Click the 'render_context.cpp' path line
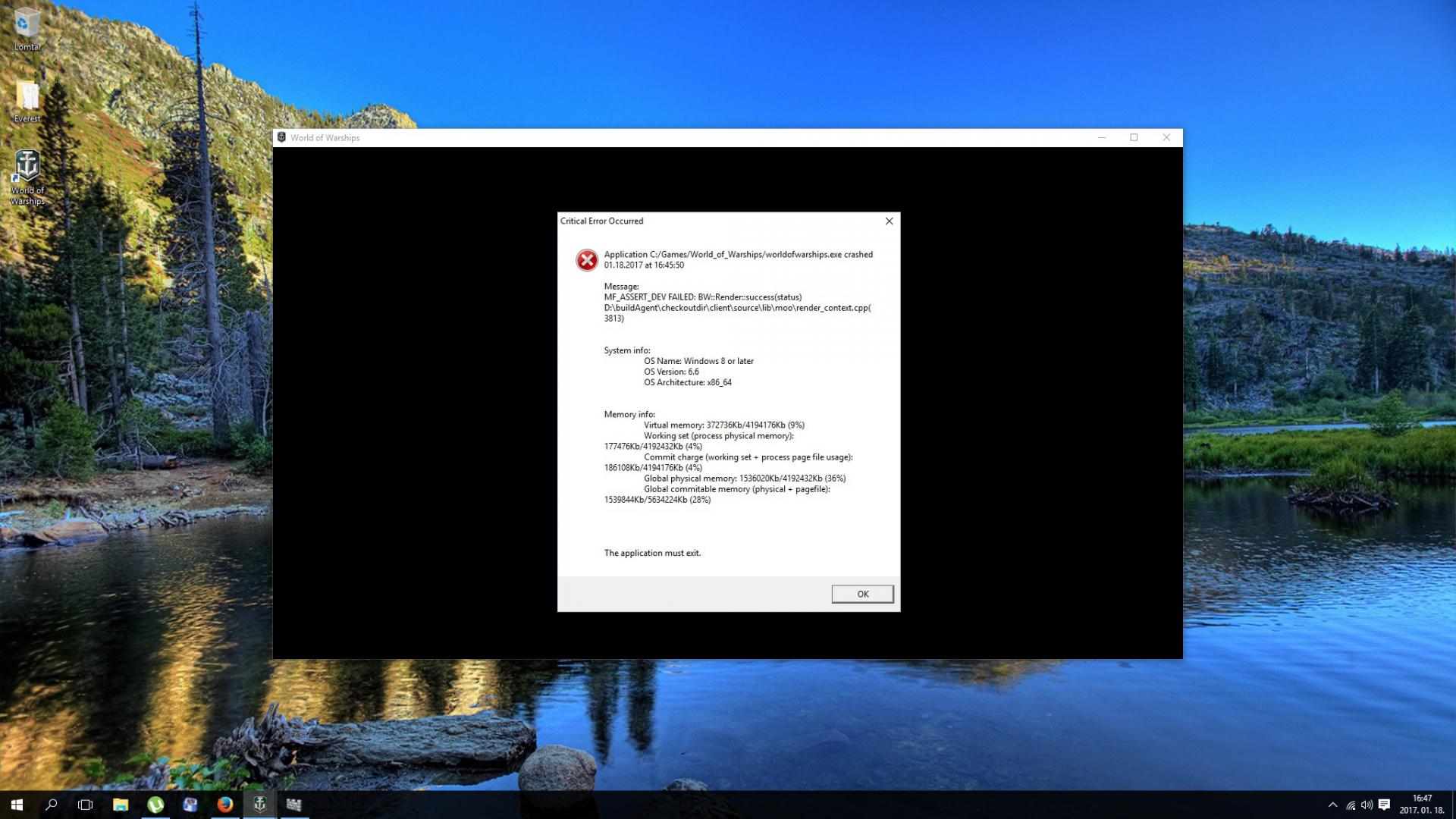1456x819 pixels. coord(737,308)
